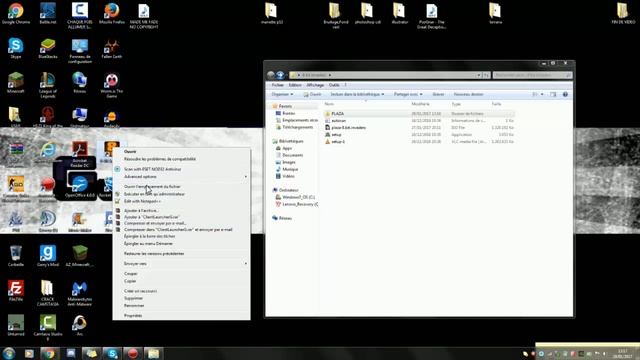Toggle the Explorer preview pane icon

tap(553, 94)
